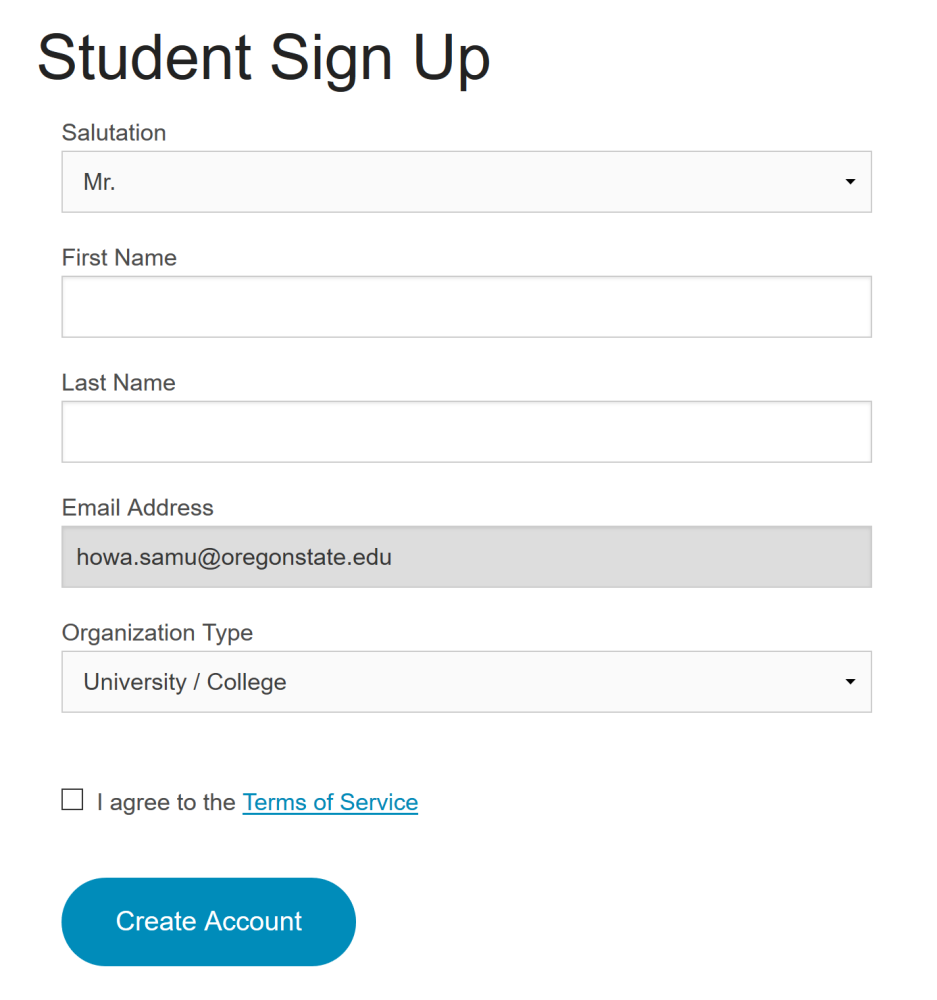This screenshot has width=937, height=1000.
Task: Click the howa.samu@oregonstate.edu email text
Action: [x=234, y=557]
